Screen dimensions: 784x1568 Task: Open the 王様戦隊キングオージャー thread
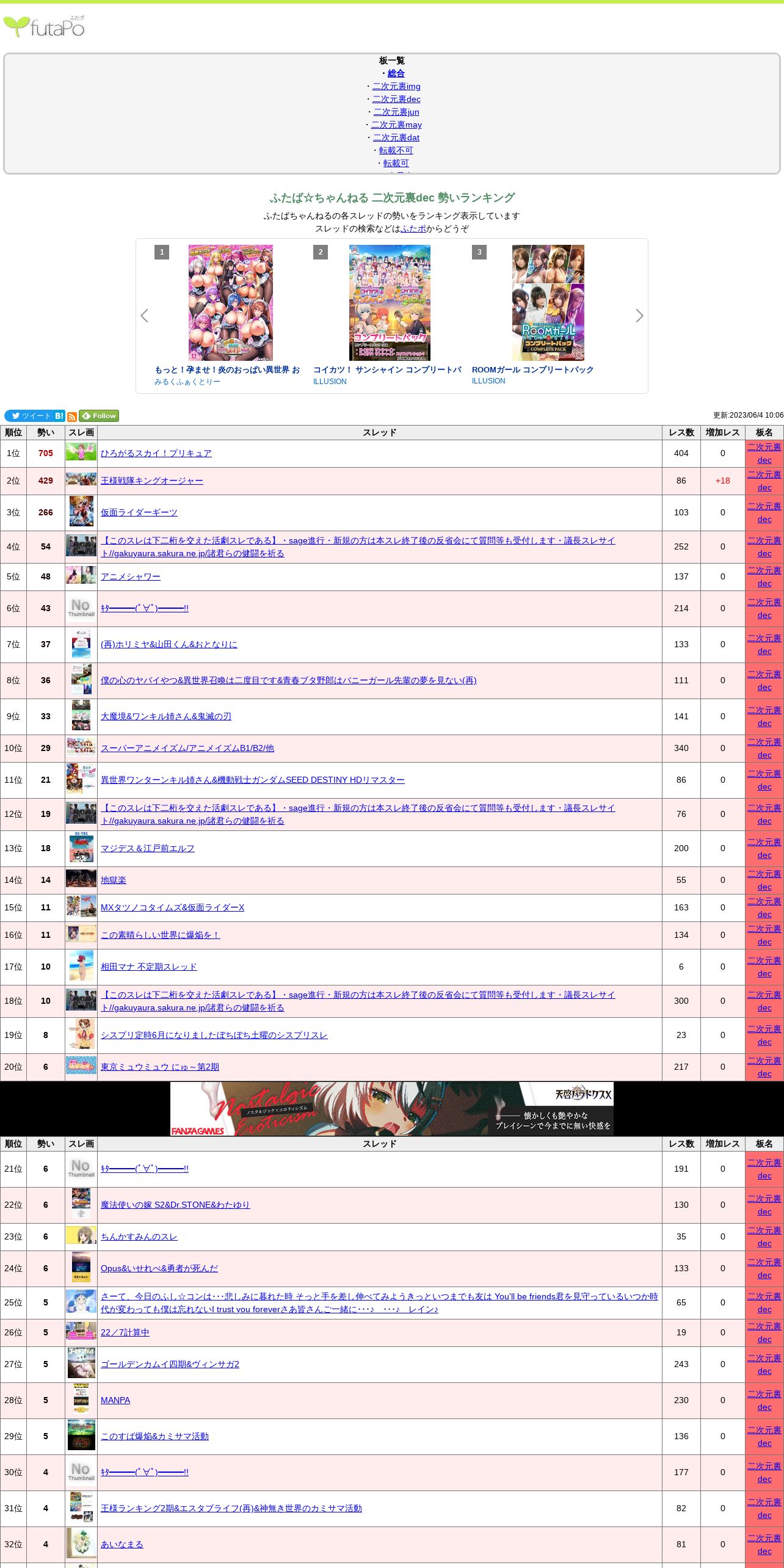152,481
